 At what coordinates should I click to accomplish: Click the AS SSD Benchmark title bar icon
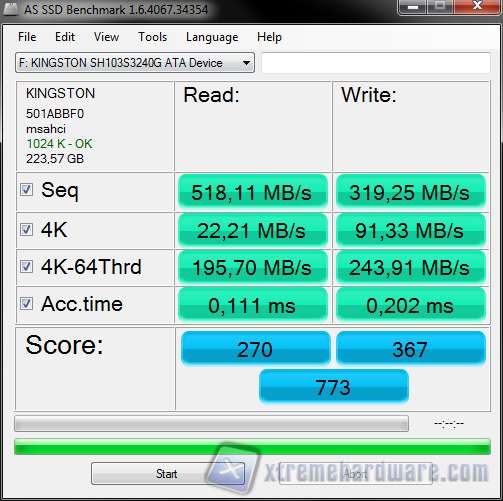click(11, 9)
